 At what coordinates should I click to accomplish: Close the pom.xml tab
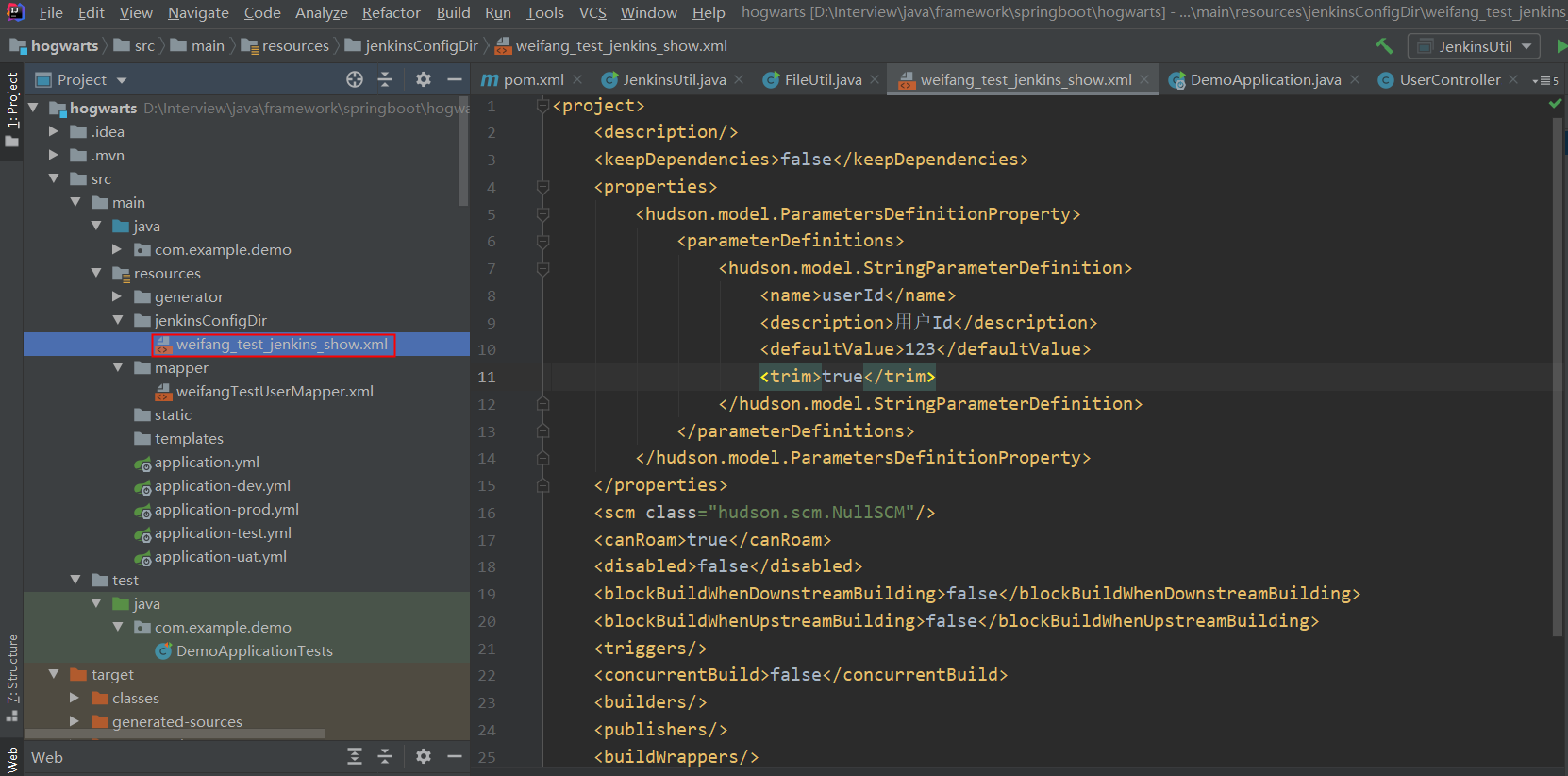point(577,79)
